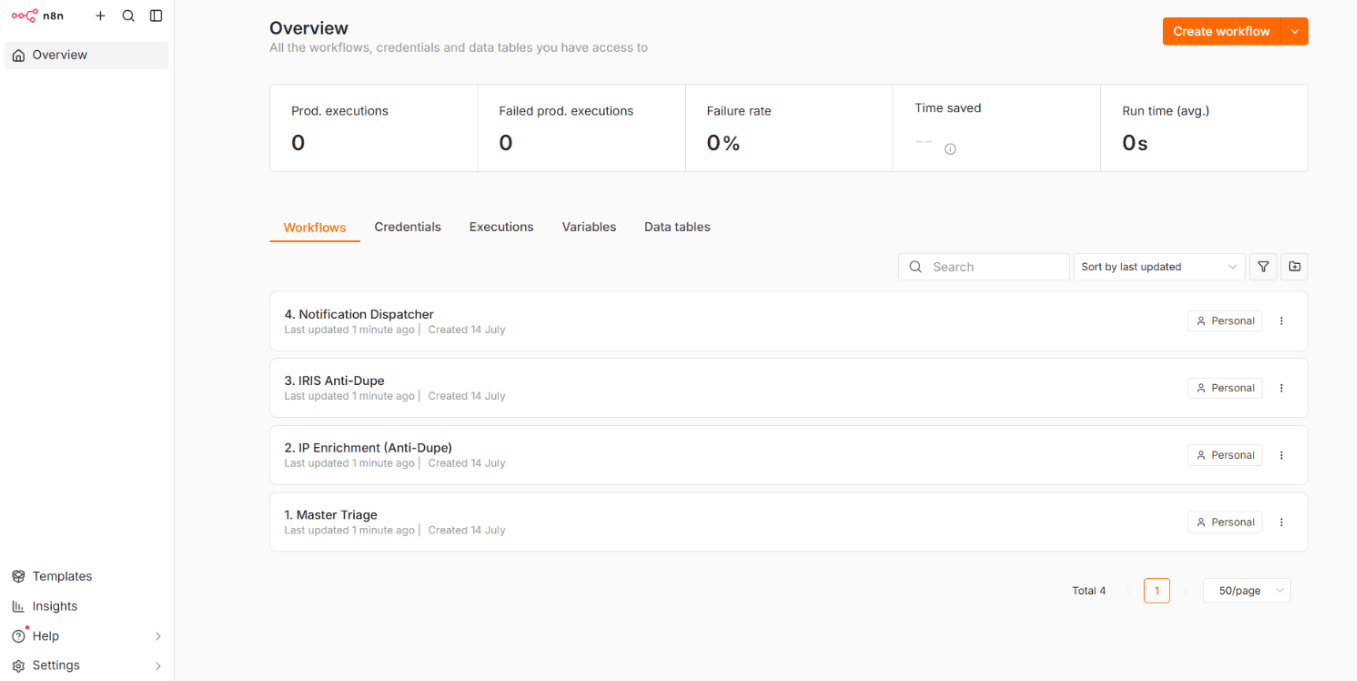Open the 1. Master Triage workflow

coord(789,522)
